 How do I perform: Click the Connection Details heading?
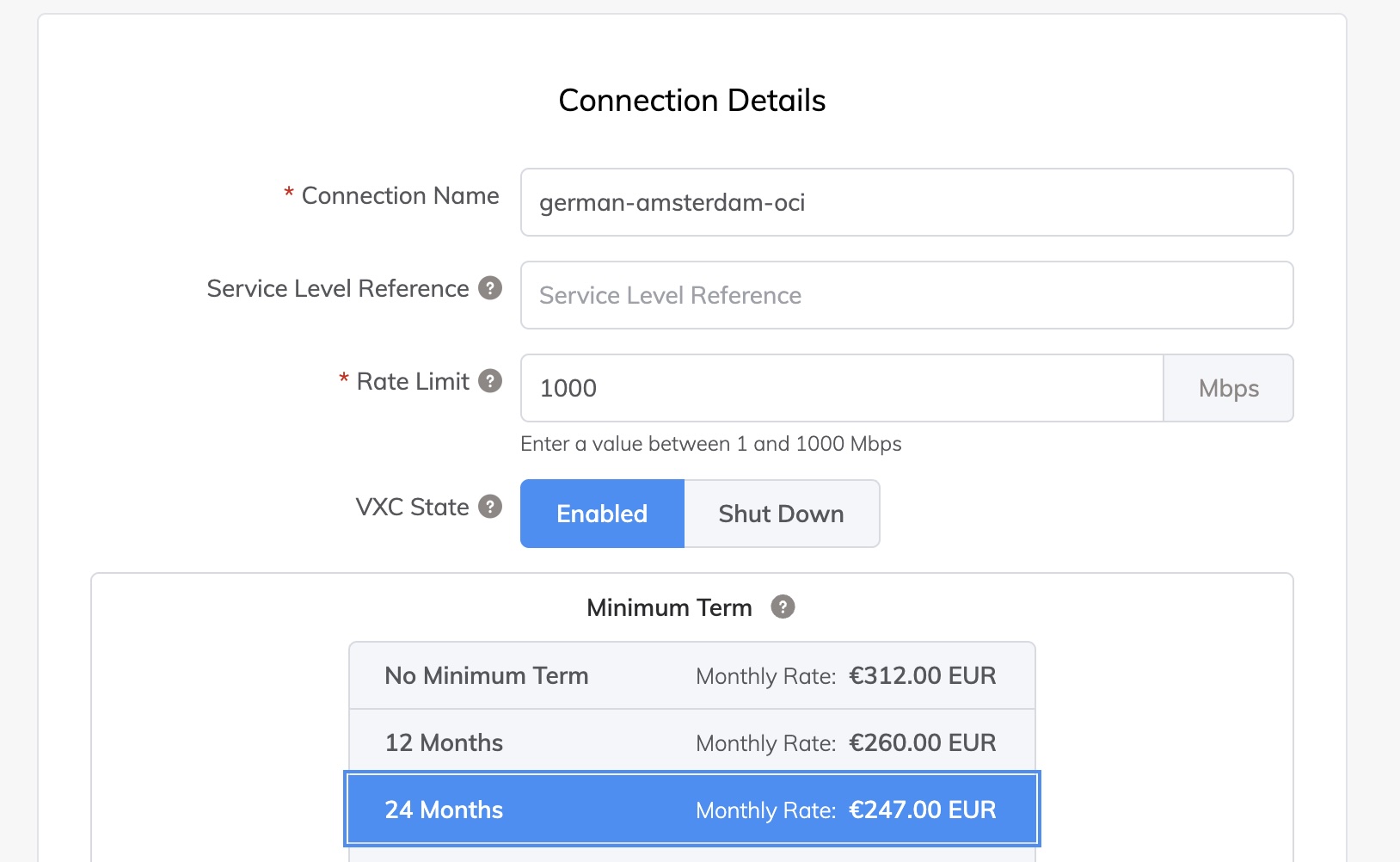(691, 100)
